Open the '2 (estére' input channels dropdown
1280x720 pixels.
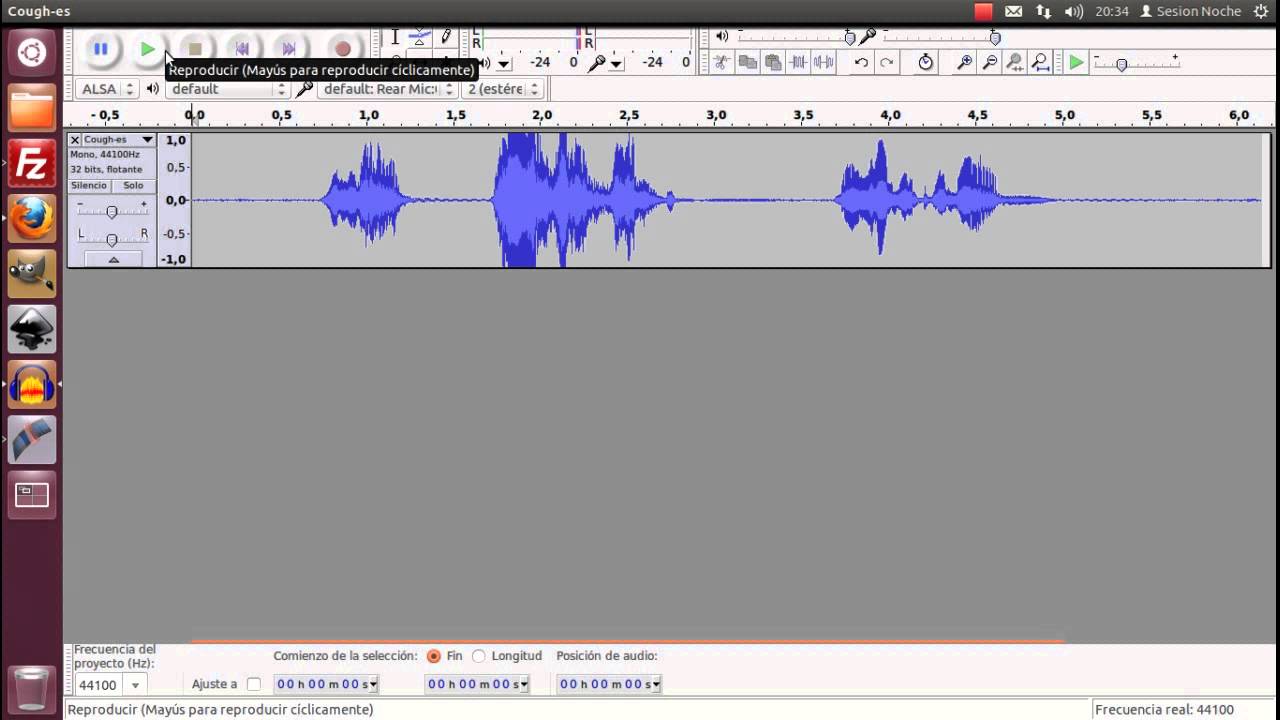[x=503, y=89]
